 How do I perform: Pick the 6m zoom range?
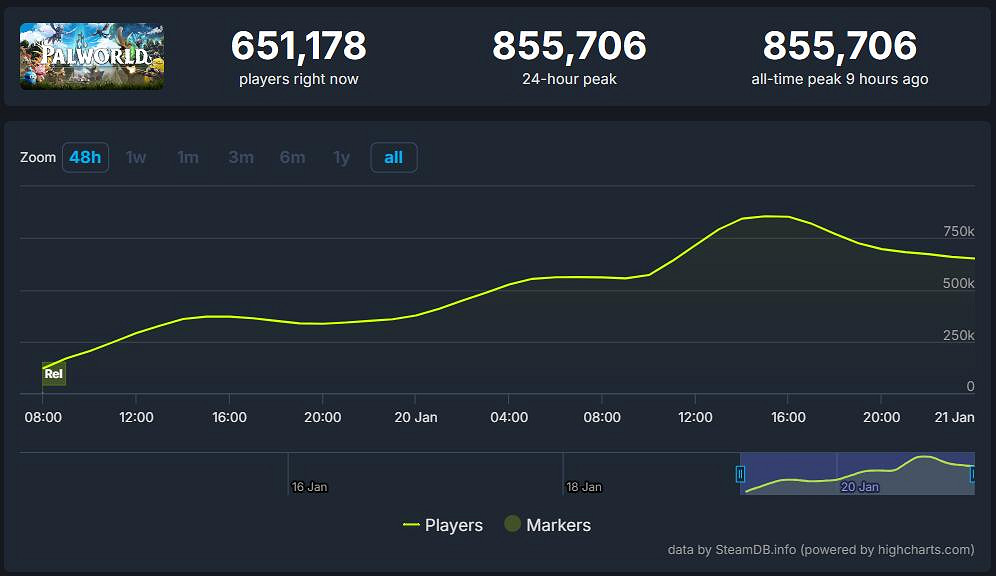click(x=292, y=157)
